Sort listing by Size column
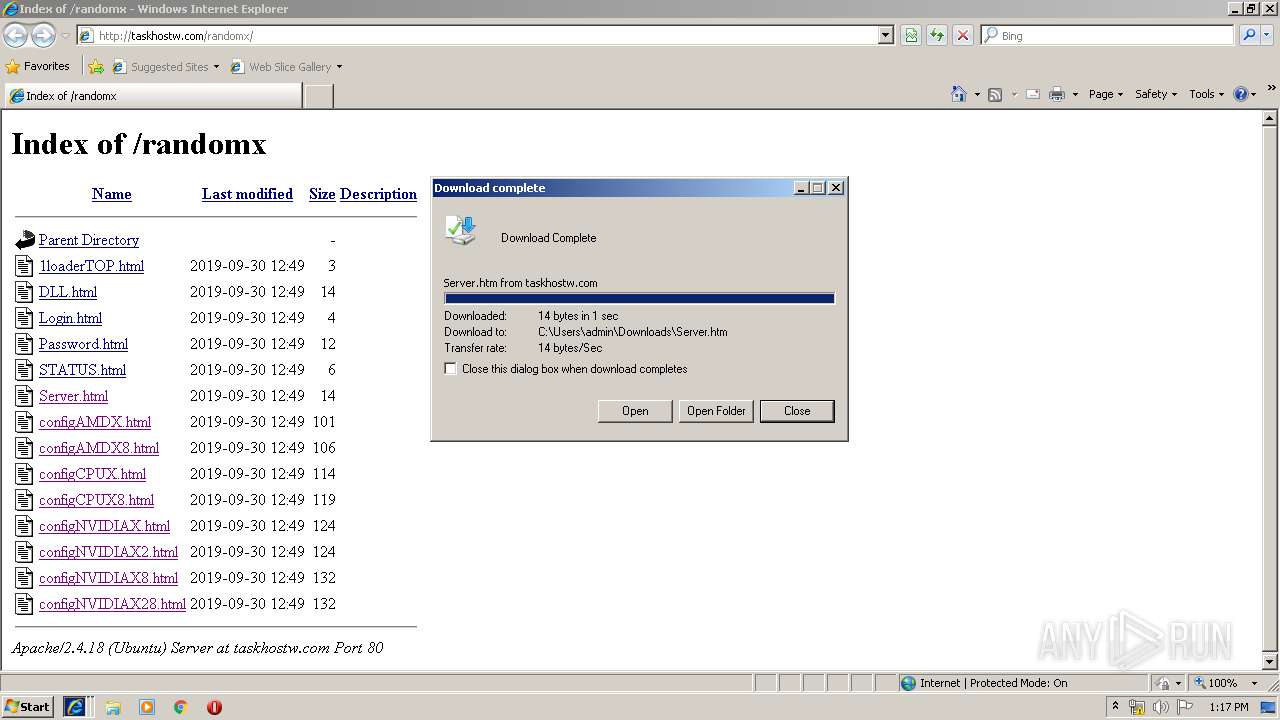1280x720 pixels. click(322, 194)
